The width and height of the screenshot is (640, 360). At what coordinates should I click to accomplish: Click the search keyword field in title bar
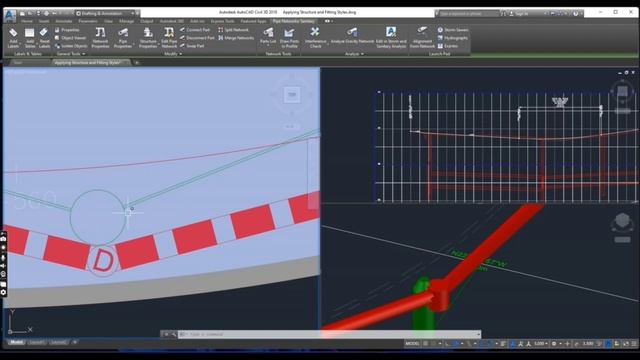[468, 13]
